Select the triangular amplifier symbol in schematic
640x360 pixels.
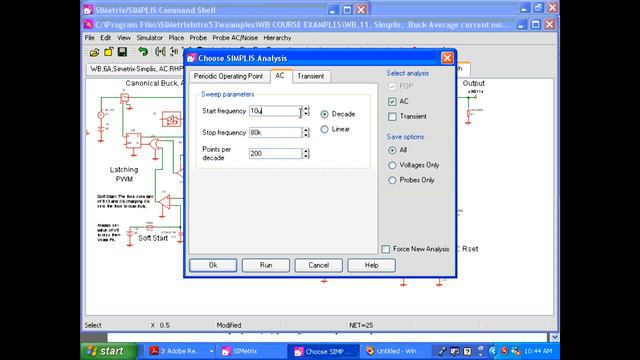click(x=164, y=202)
